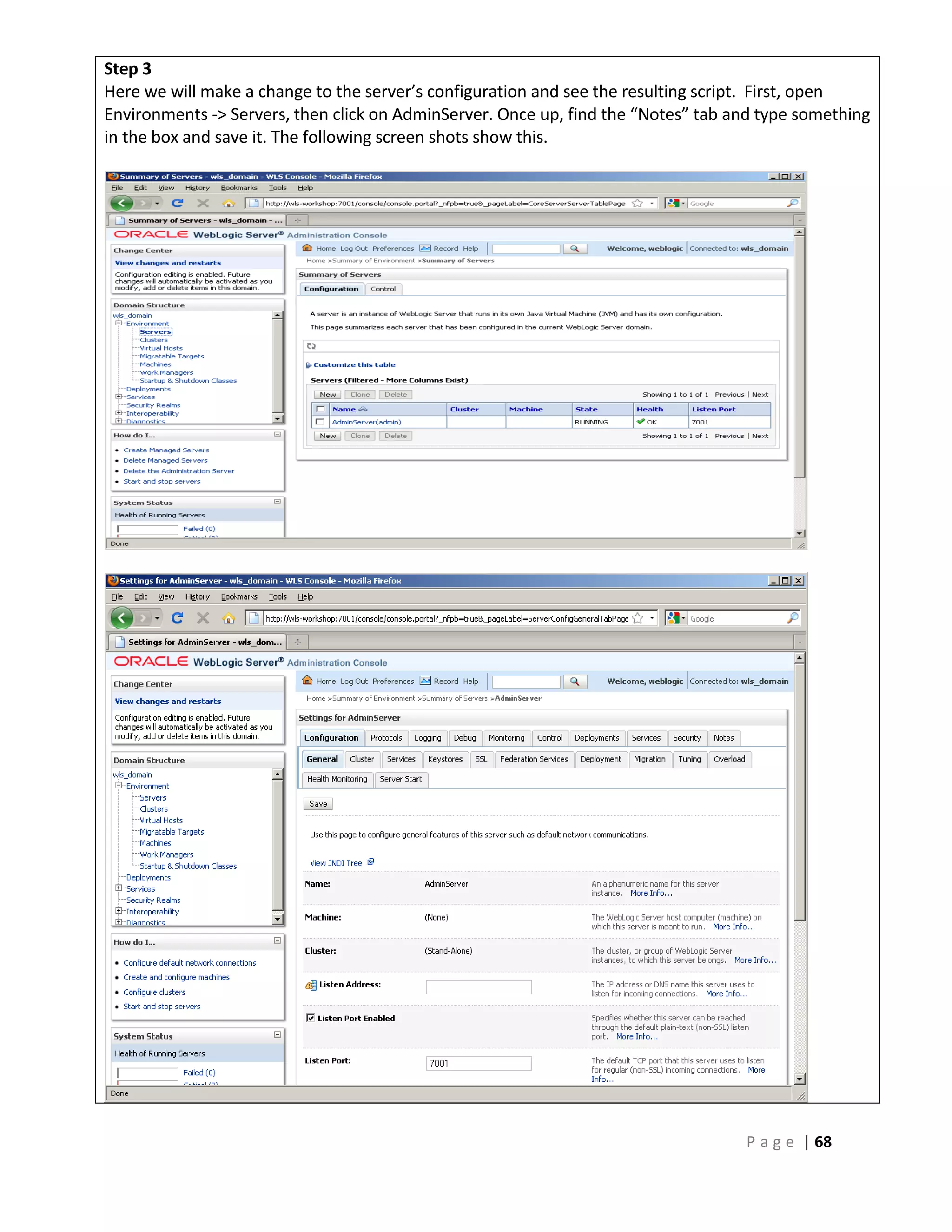
Task: Click new tab button in Settings for AdminServer window
Action: click(x=297, y=642)
